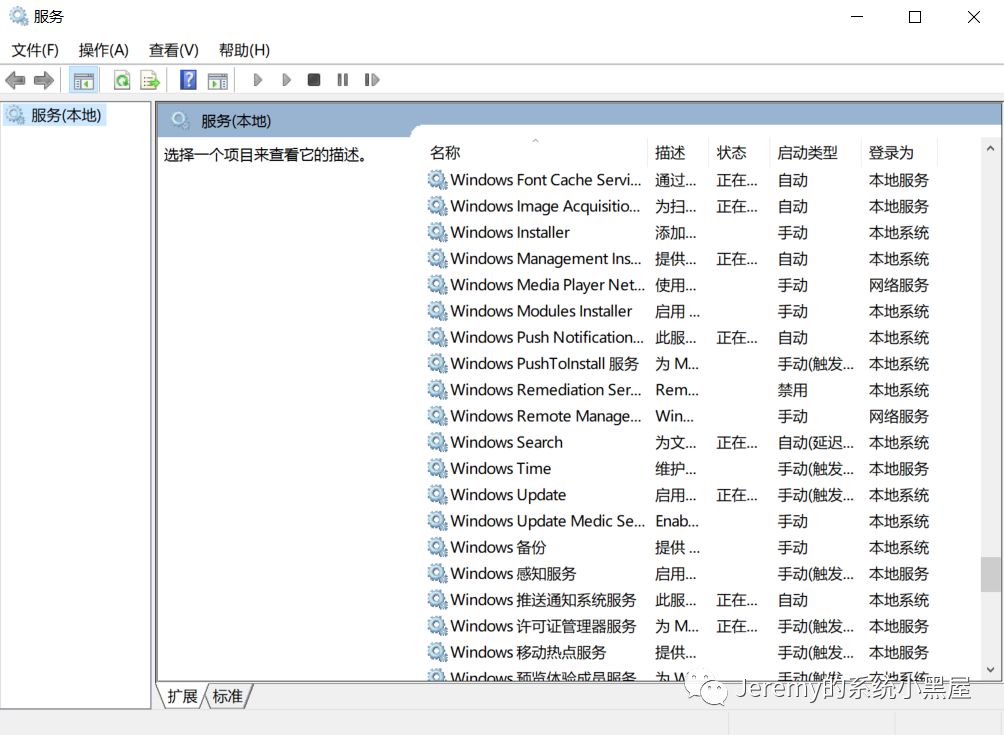Click the Forward arrow toolbar icon
This screenshot has width=1004, height=735.
pyautogui.click(x=44, y=80)
